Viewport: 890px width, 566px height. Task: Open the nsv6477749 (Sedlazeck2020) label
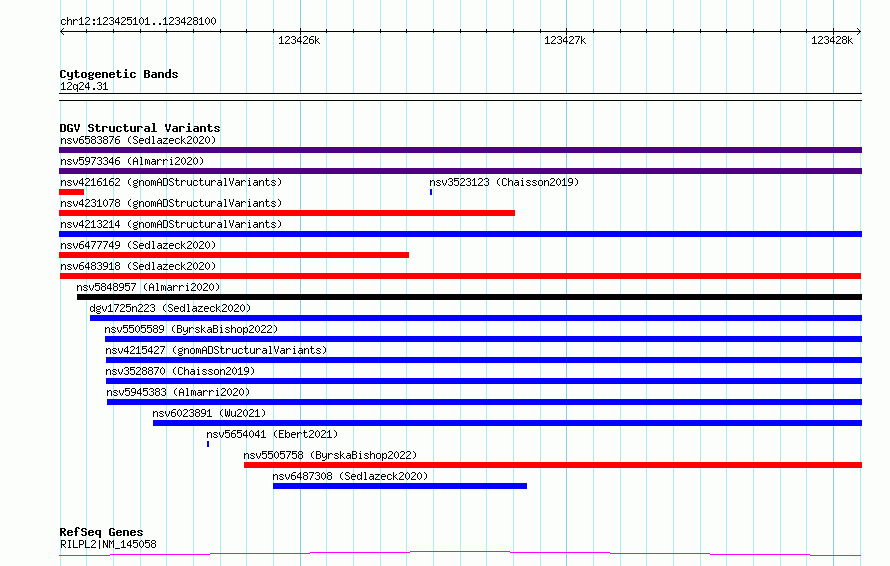click(x=138, y=245)
